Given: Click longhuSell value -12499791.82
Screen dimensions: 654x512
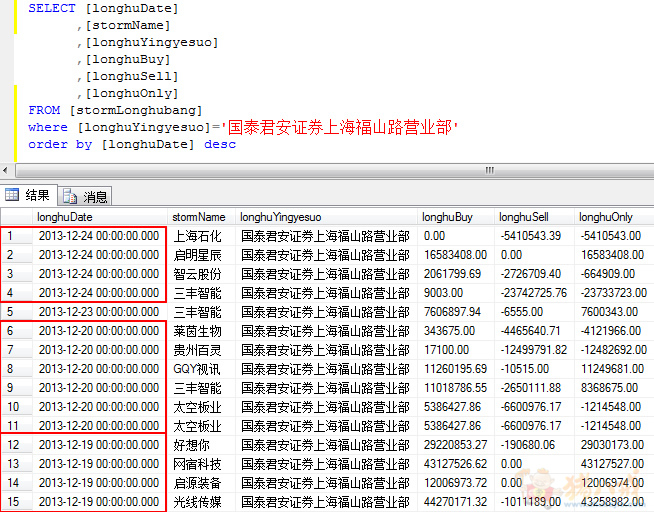Looking at the screenshot, I should click(534, 350).
